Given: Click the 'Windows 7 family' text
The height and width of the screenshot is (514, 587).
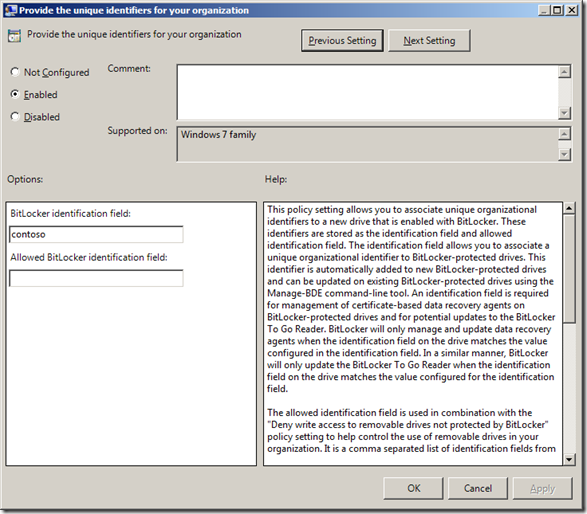Looking at the screenshot, I should [x=219, y=135].
